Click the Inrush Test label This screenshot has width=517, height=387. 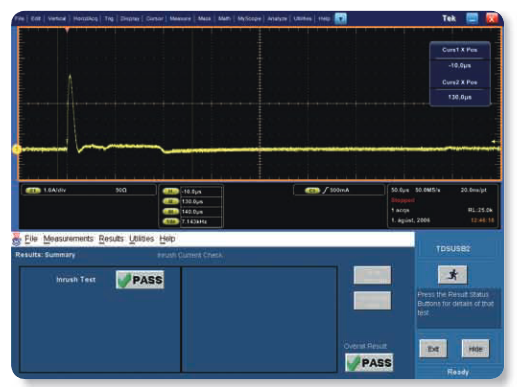76,279
